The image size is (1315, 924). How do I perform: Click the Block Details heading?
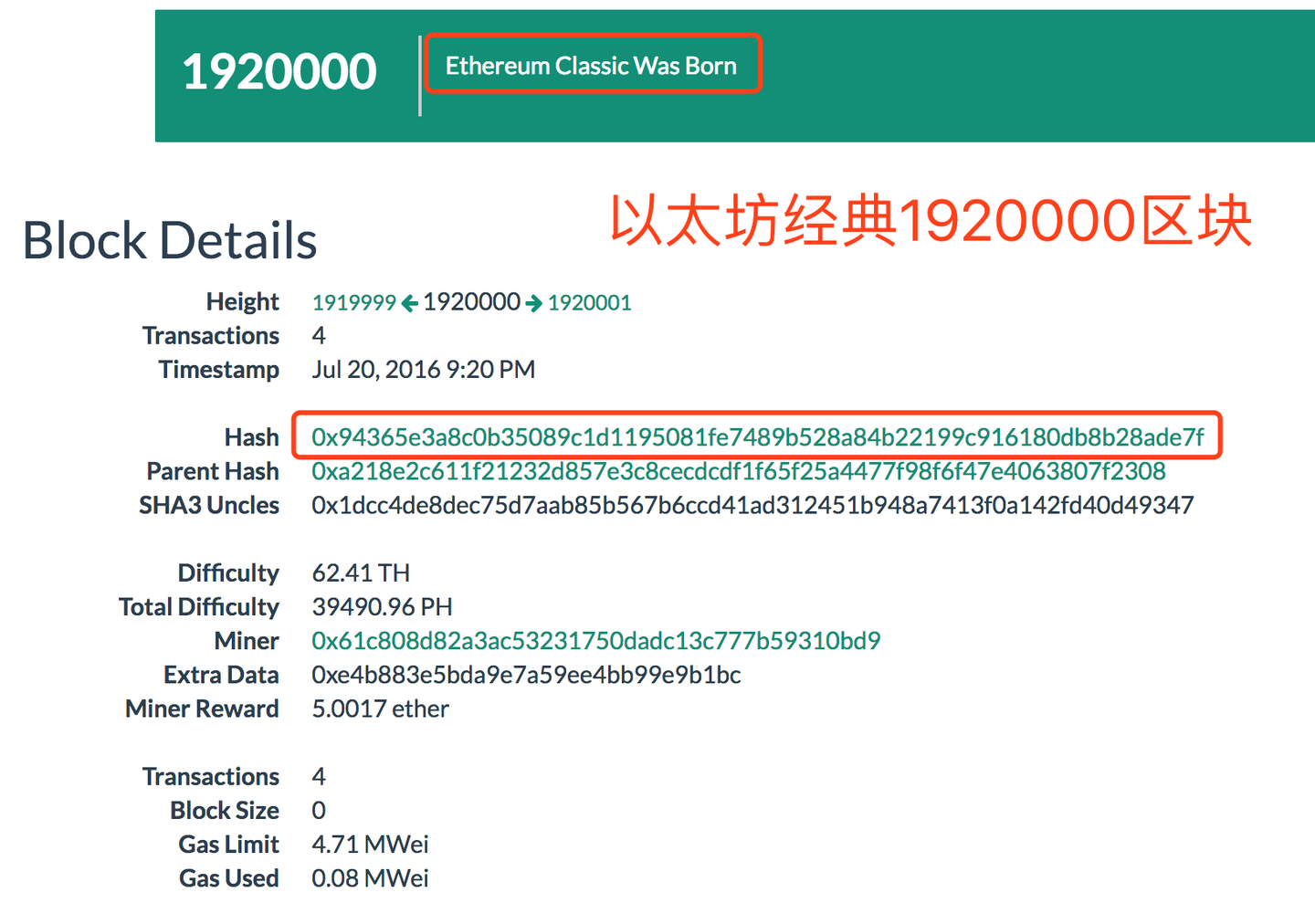coord(170,240)
